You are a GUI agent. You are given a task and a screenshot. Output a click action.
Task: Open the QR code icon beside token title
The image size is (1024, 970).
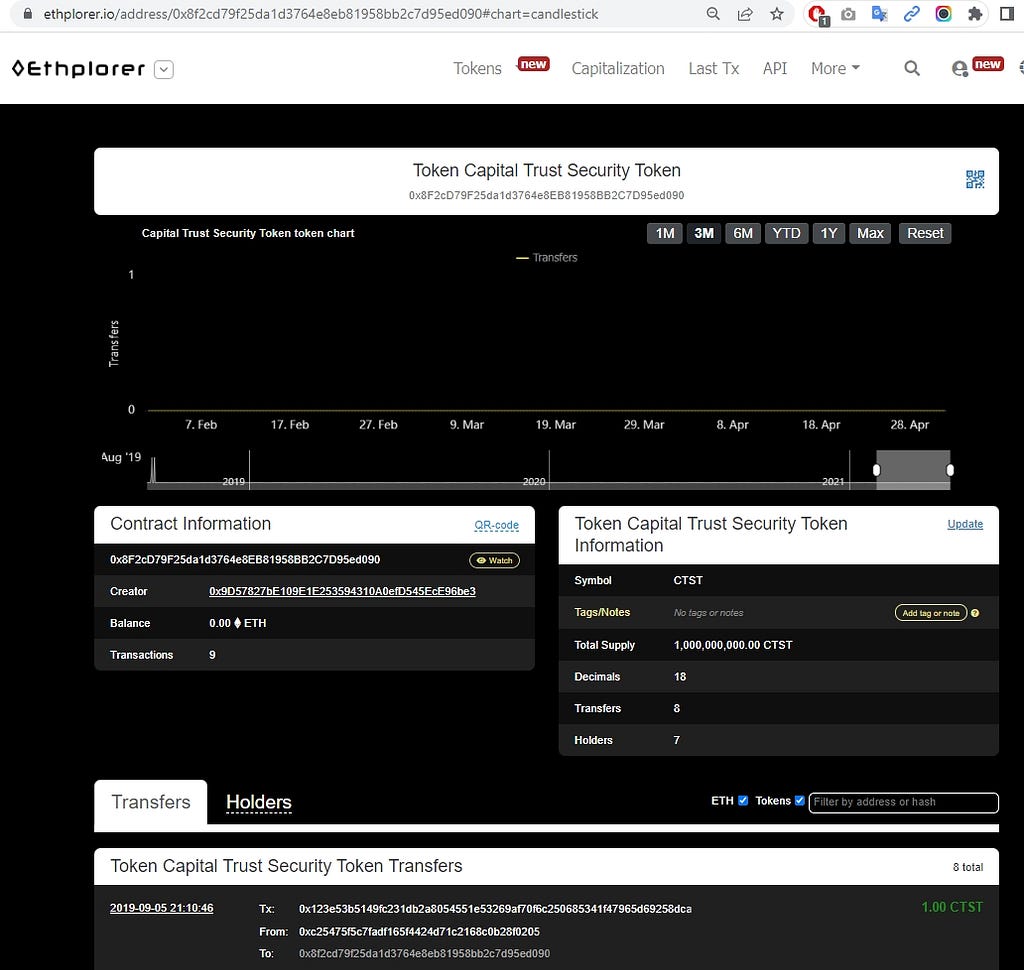coord(974,179)
